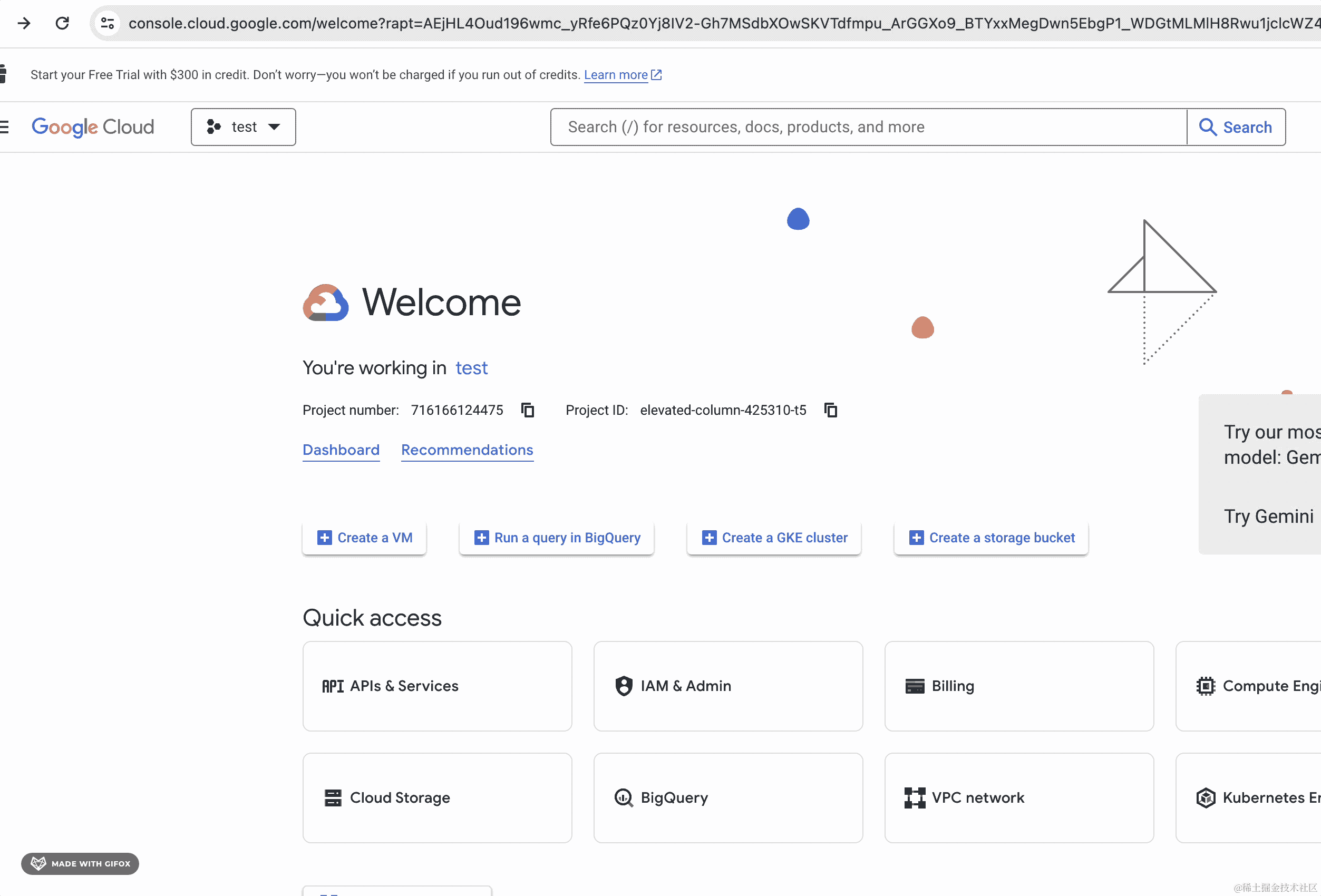Open the test project selector dropdown
The width and height of the screenshot is (1321, 896).
pyautogui.click(x=244, y=127)
